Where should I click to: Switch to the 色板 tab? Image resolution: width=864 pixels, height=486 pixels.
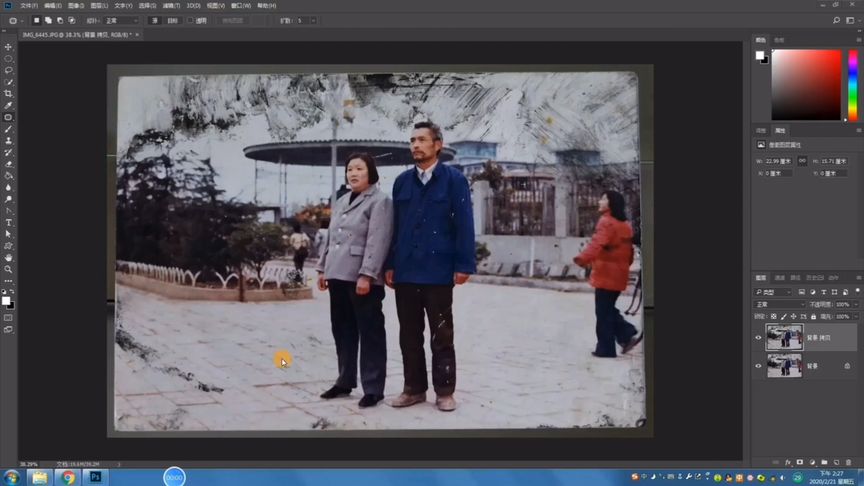point(779,40)
